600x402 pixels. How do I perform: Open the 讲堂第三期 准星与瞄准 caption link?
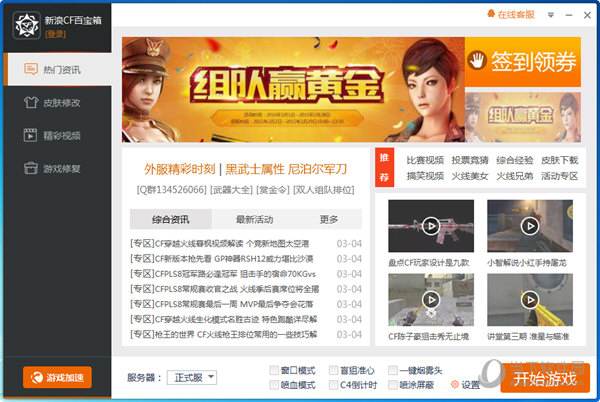point(528,337)
